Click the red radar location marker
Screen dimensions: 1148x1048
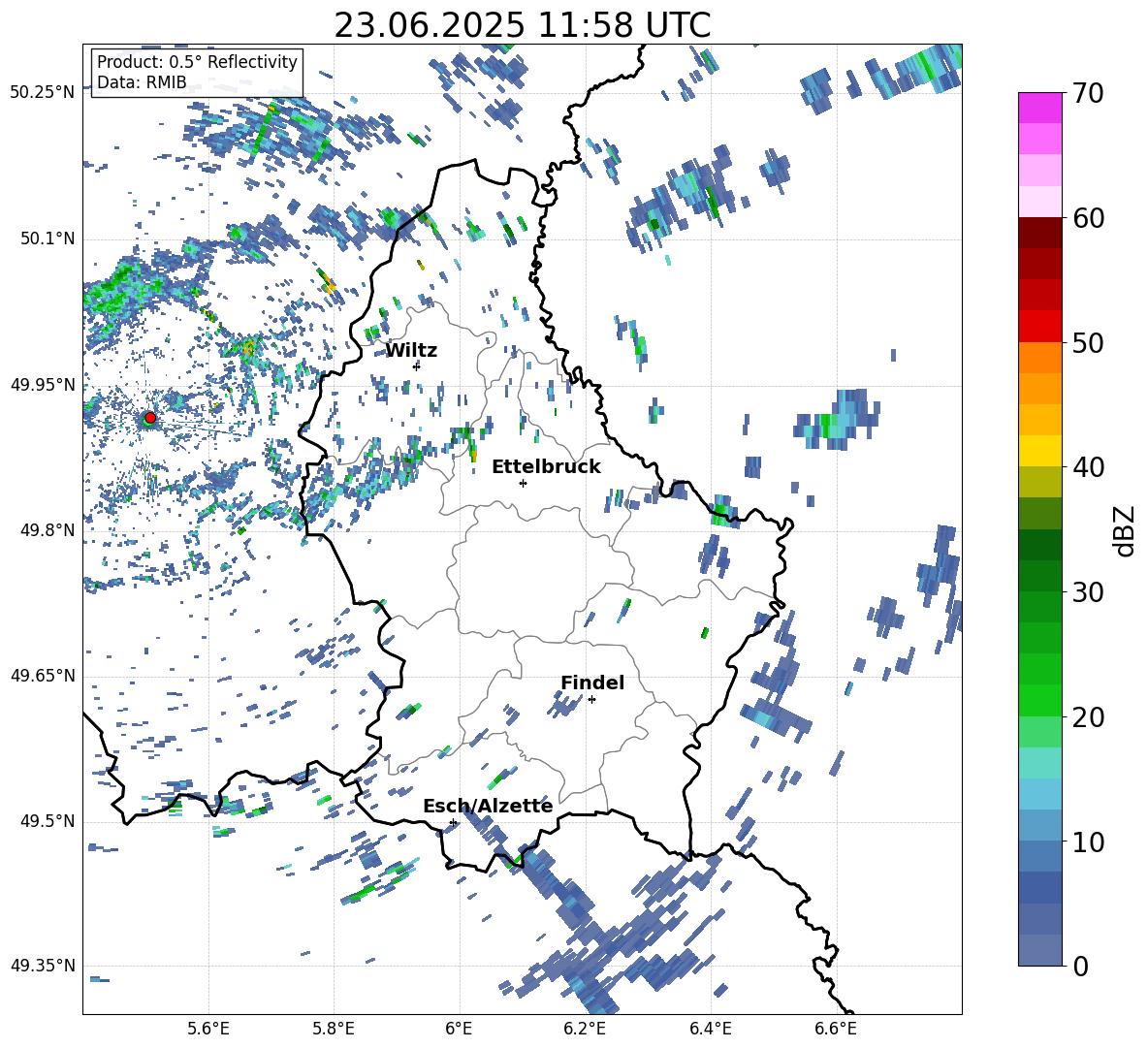150,417
